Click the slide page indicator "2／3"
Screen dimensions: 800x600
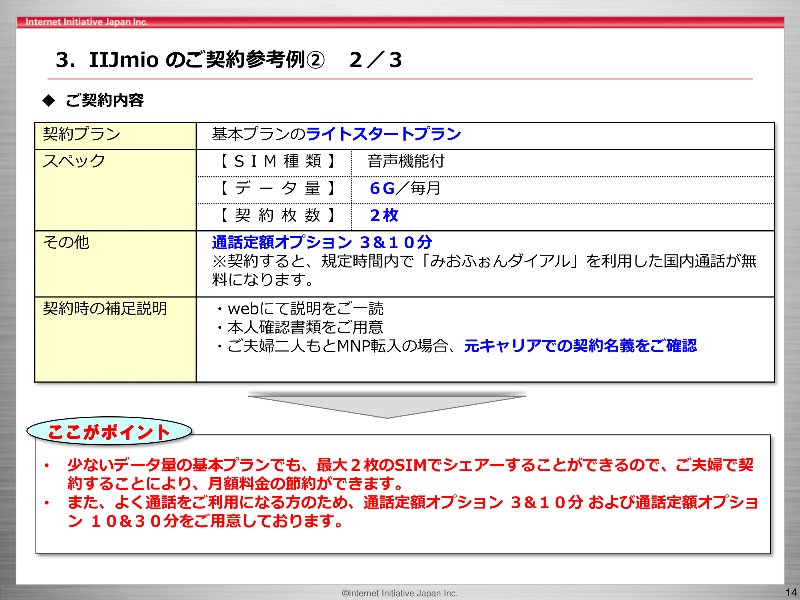click(376, 60)
